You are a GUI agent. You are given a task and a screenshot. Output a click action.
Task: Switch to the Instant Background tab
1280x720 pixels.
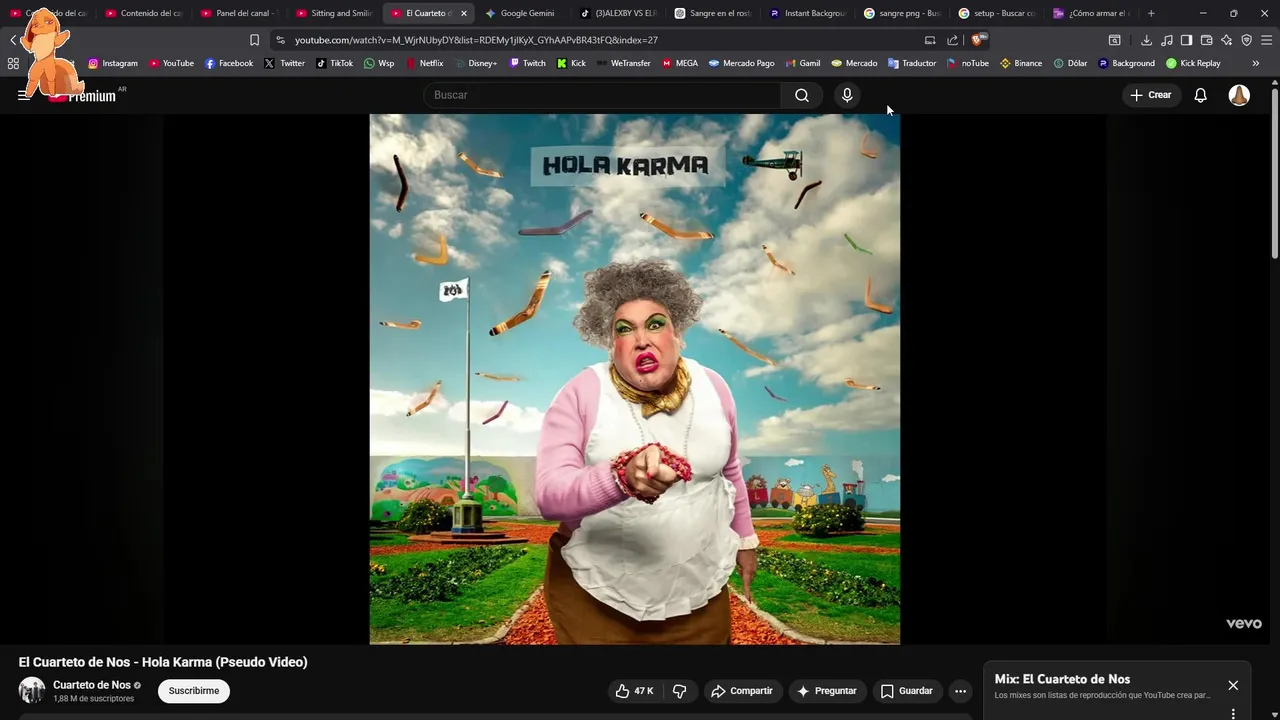click(x=807, y=13)
